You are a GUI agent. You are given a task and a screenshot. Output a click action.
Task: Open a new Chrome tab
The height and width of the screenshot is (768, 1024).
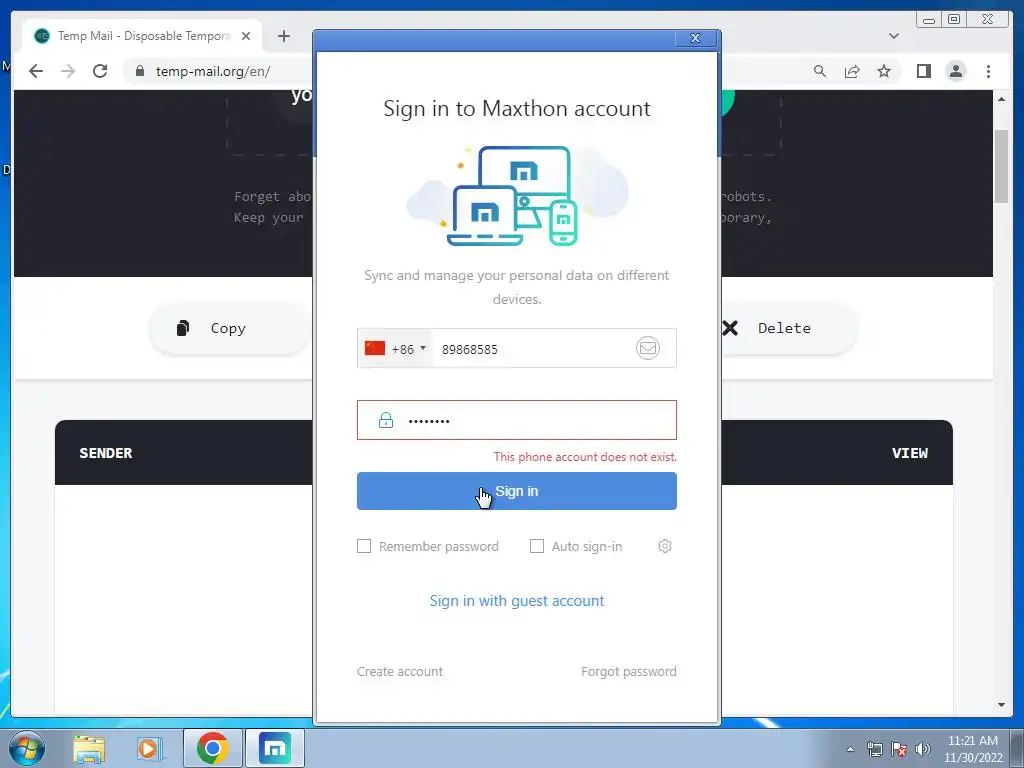coord(283,36)
